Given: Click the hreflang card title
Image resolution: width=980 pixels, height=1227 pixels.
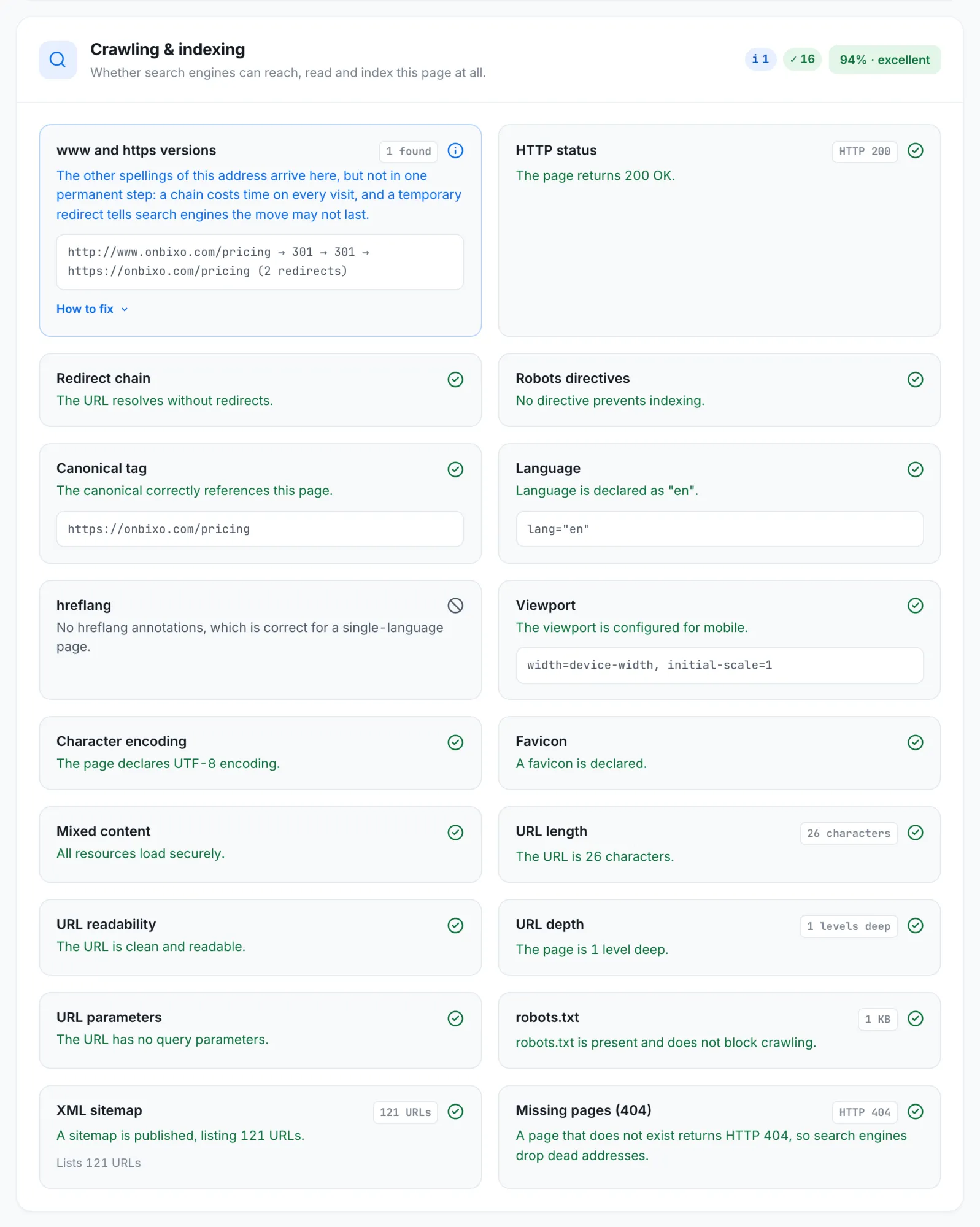Looking at the screenshot, I should (84, 606).
